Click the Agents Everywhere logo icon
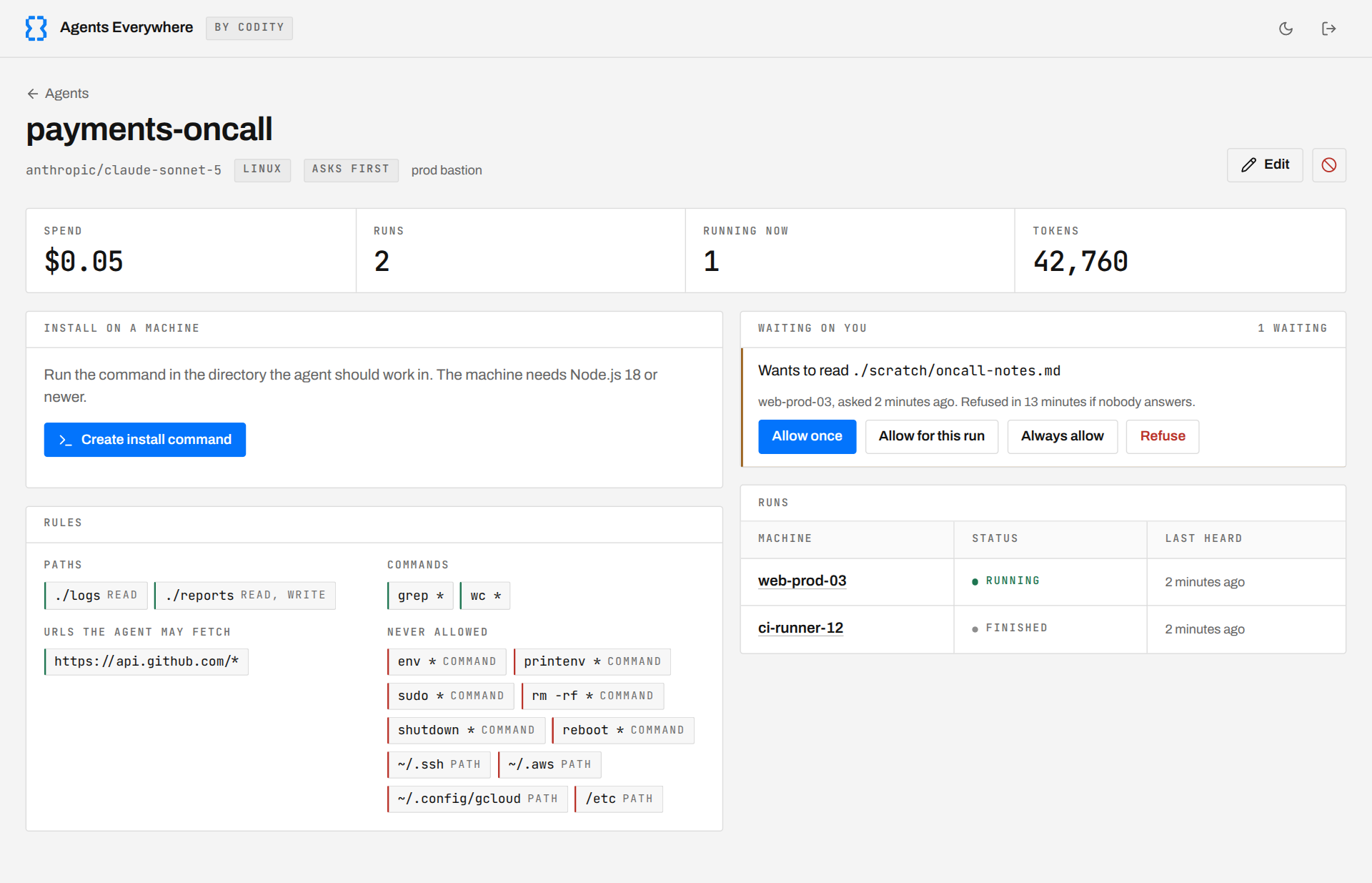The width and height of the screenshot is (1372, 883). [36, 28]
